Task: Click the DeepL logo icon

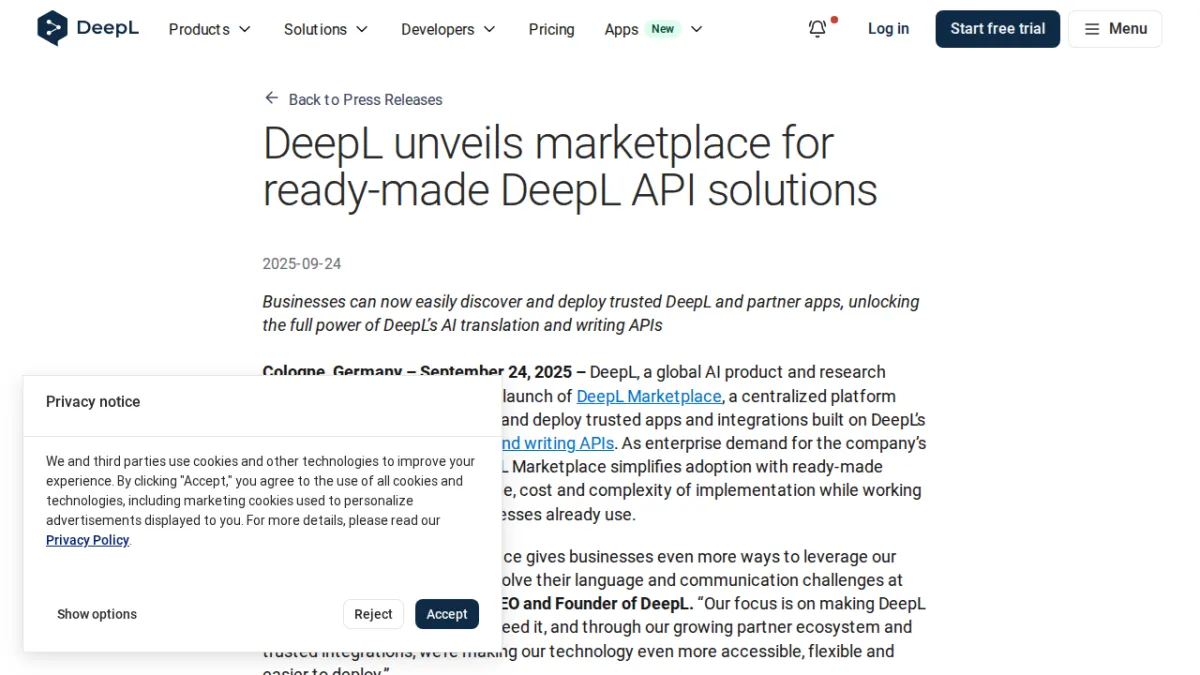Action: 52,28
